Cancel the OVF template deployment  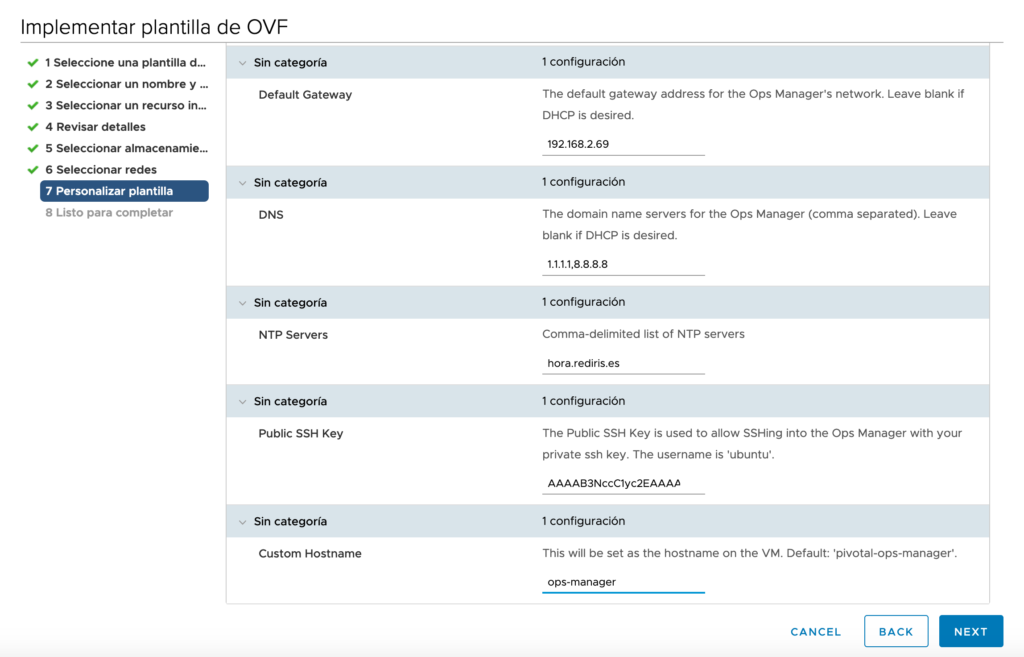click(815, 631)
